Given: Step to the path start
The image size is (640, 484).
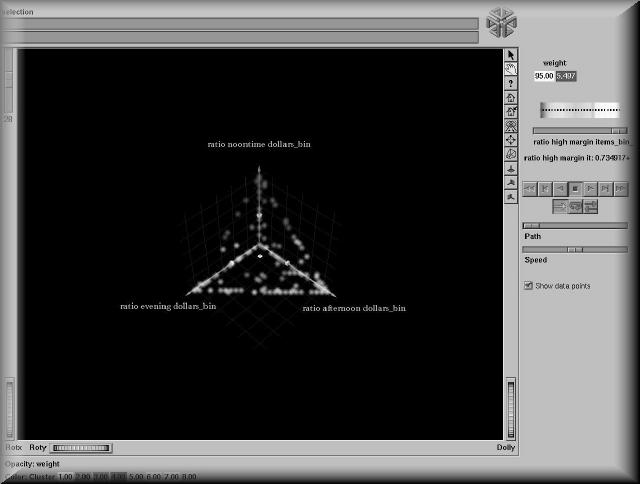Looking at the screenshot, I should click(x=545, y=189).
